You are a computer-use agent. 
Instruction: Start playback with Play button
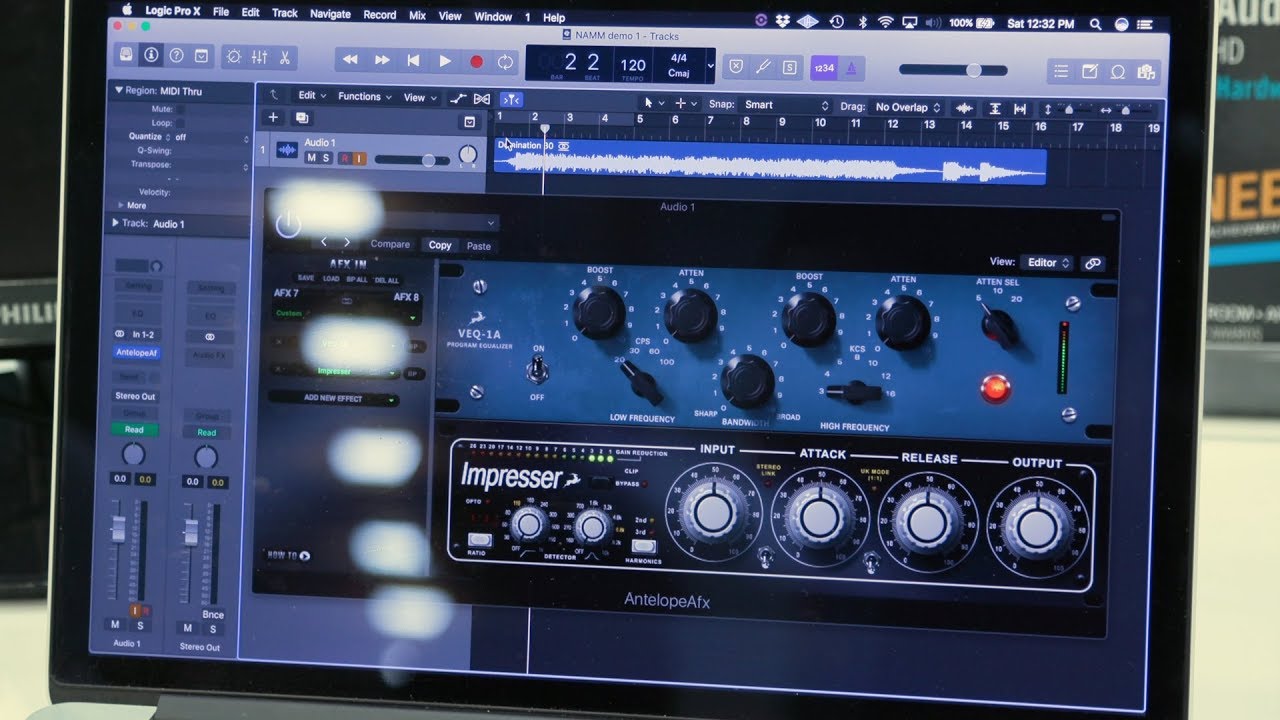[445, 61]
